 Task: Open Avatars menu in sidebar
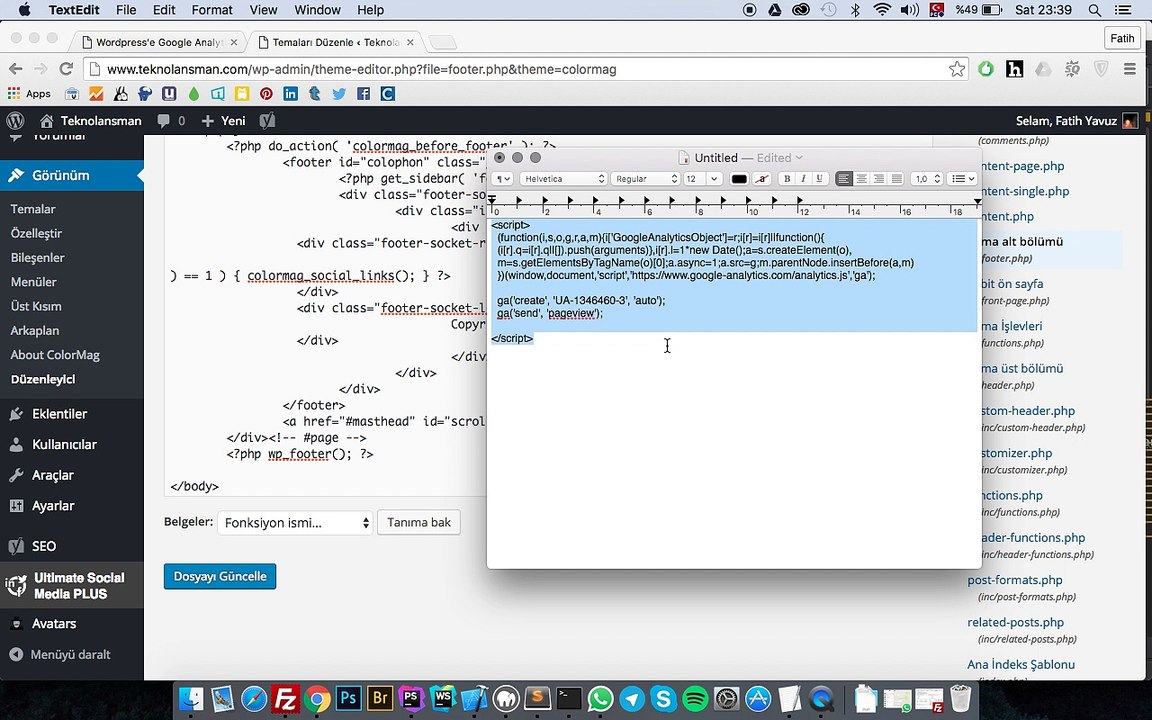coord(54,624)
